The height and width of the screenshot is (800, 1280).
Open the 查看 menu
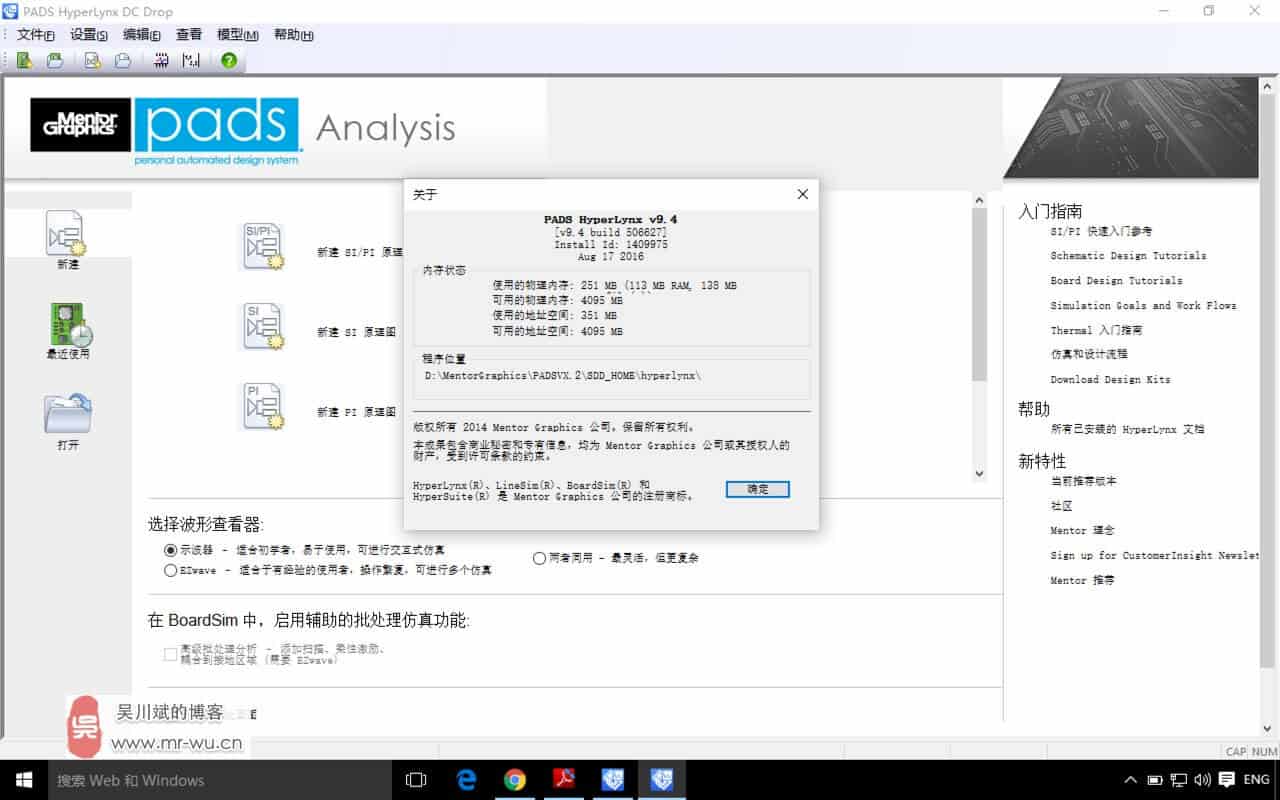pyautogui.click(x=189, y=35)
